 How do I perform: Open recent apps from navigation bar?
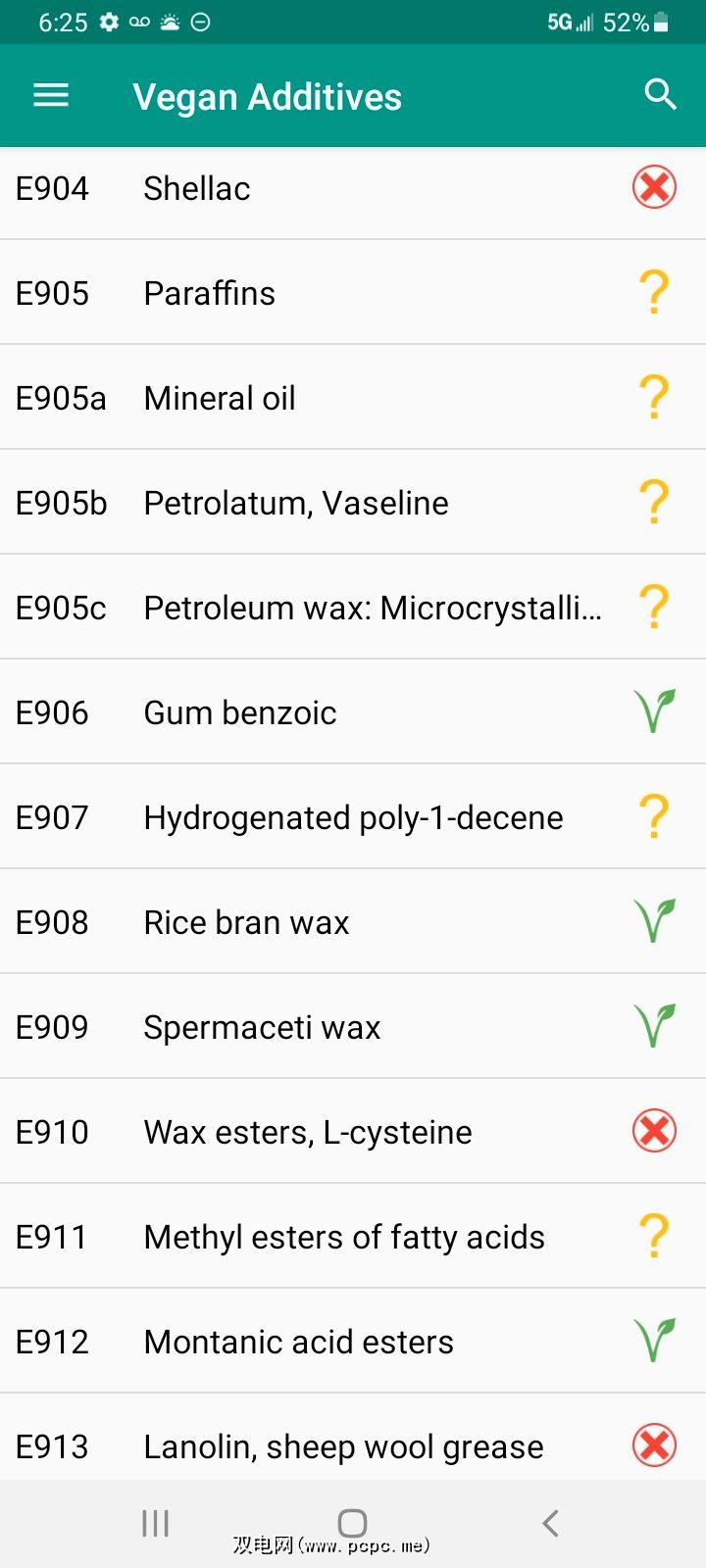tap(156, 1523)
